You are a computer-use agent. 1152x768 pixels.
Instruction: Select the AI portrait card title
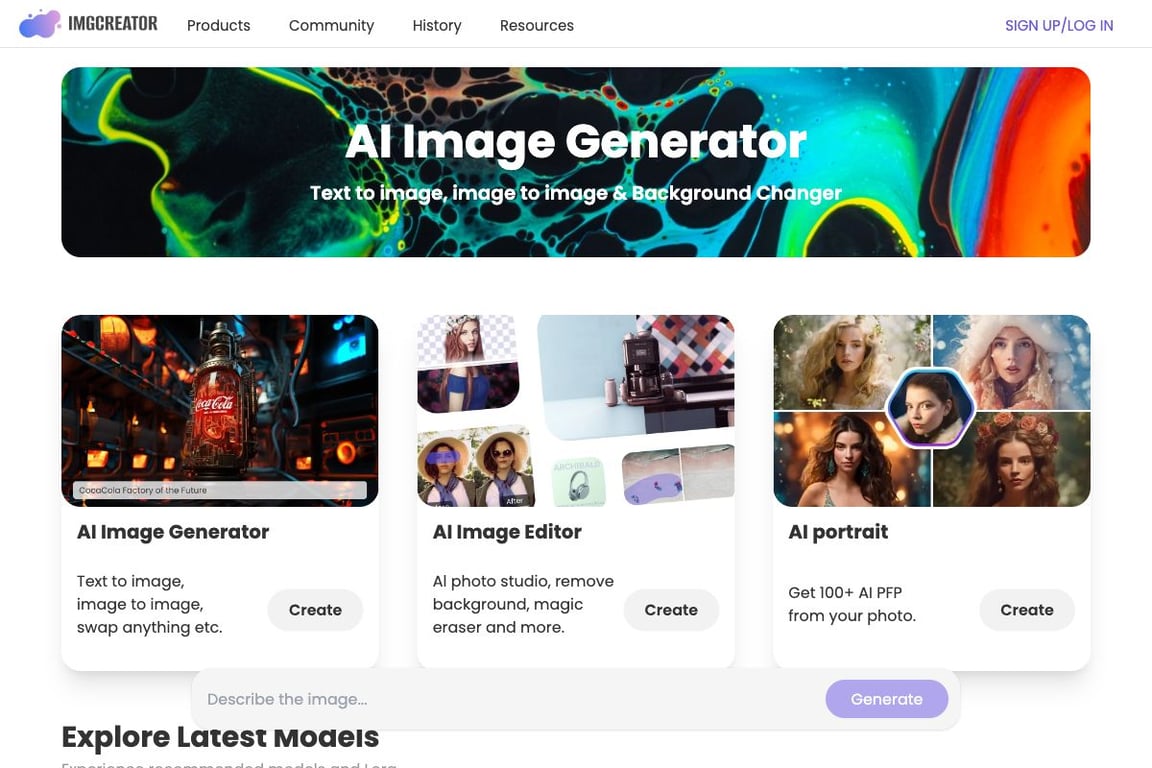coord(838,532)
